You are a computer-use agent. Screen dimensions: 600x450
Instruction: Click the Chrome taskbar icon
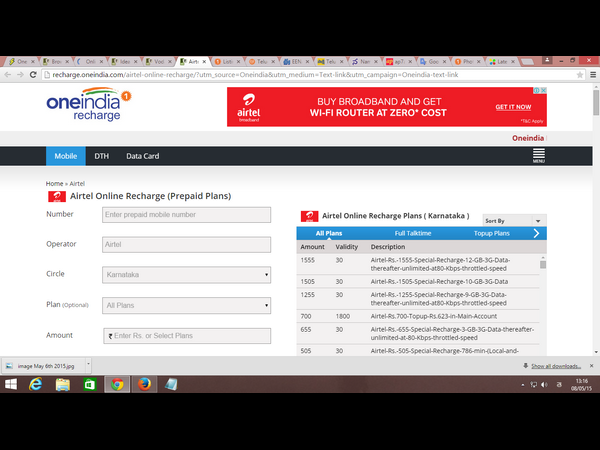(x=117, y=384)
